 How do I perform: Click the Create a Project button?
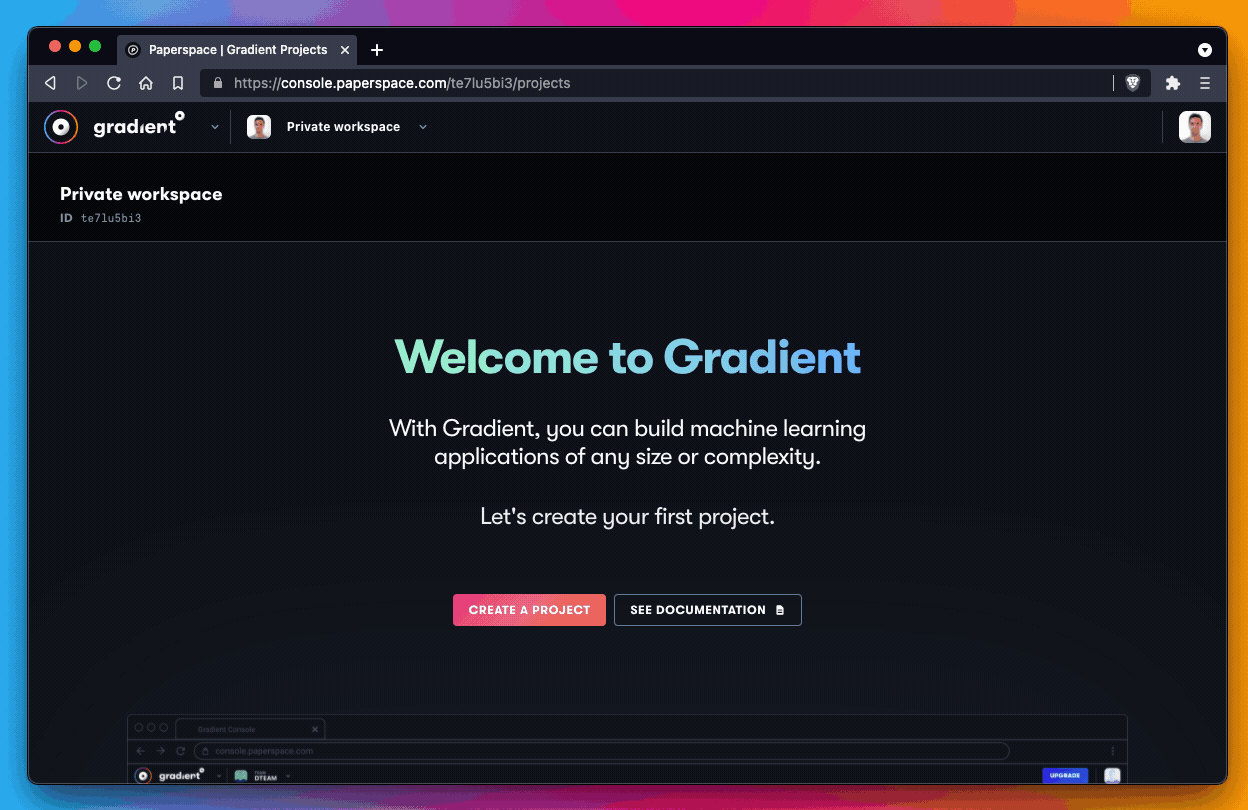(x=529, y=610)
